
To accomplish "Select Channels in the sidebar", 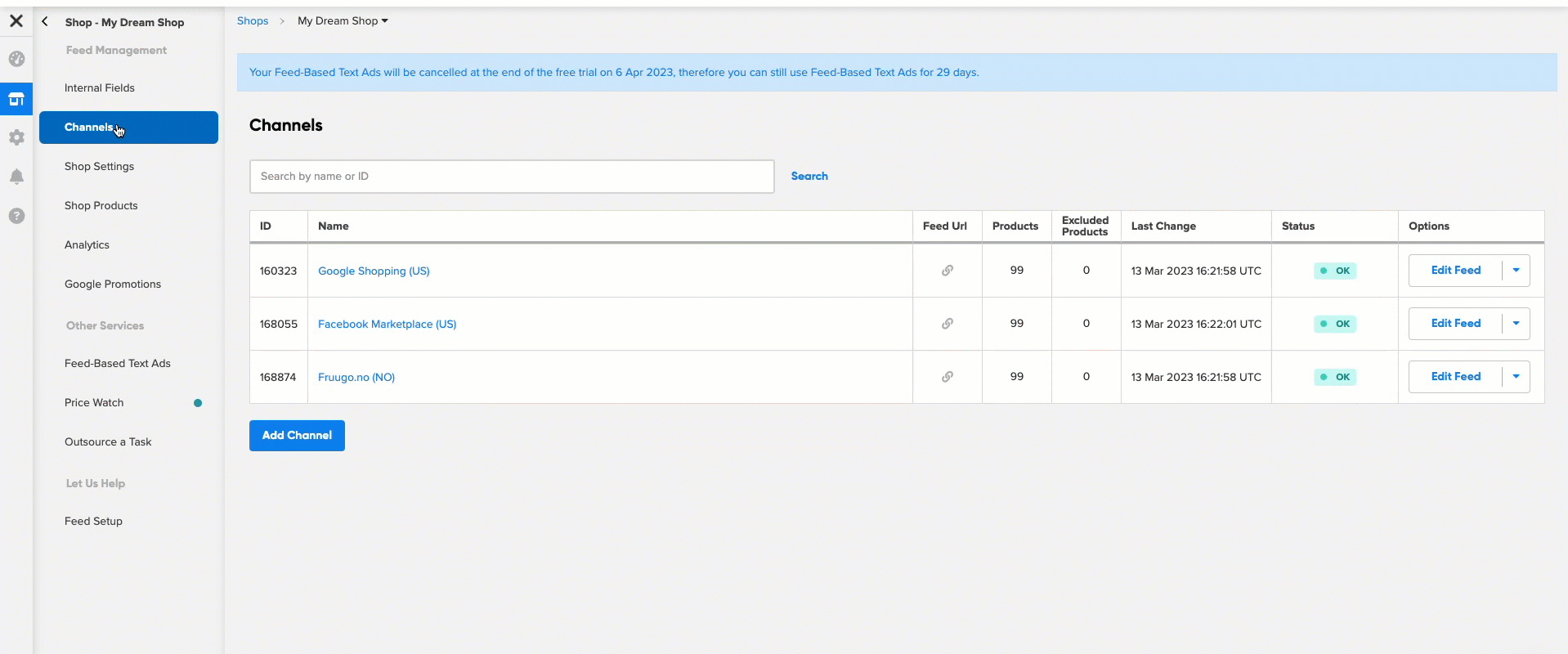I will pos(128,128).
